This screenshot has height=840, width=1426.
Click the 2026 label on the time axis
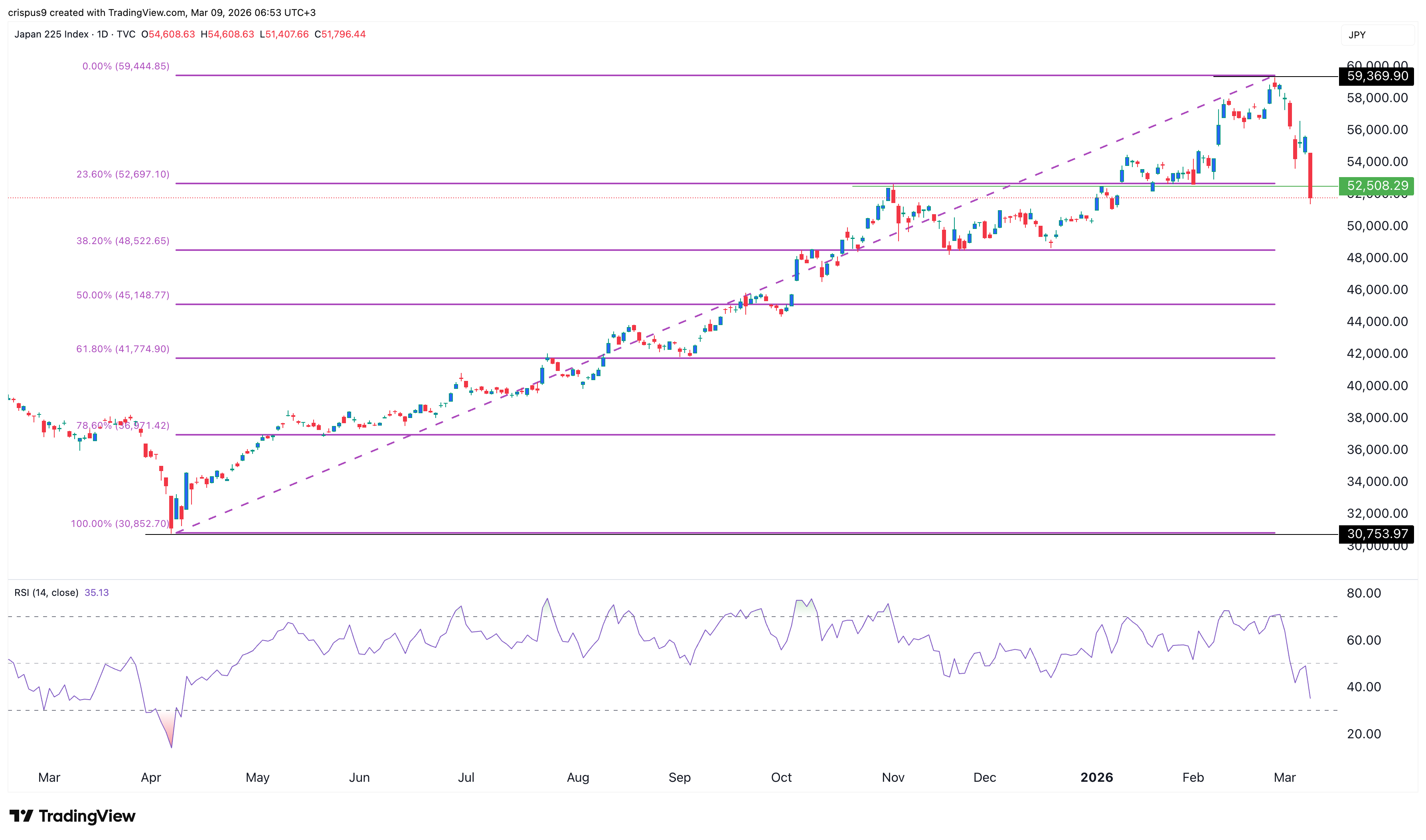pos(1098,777)
